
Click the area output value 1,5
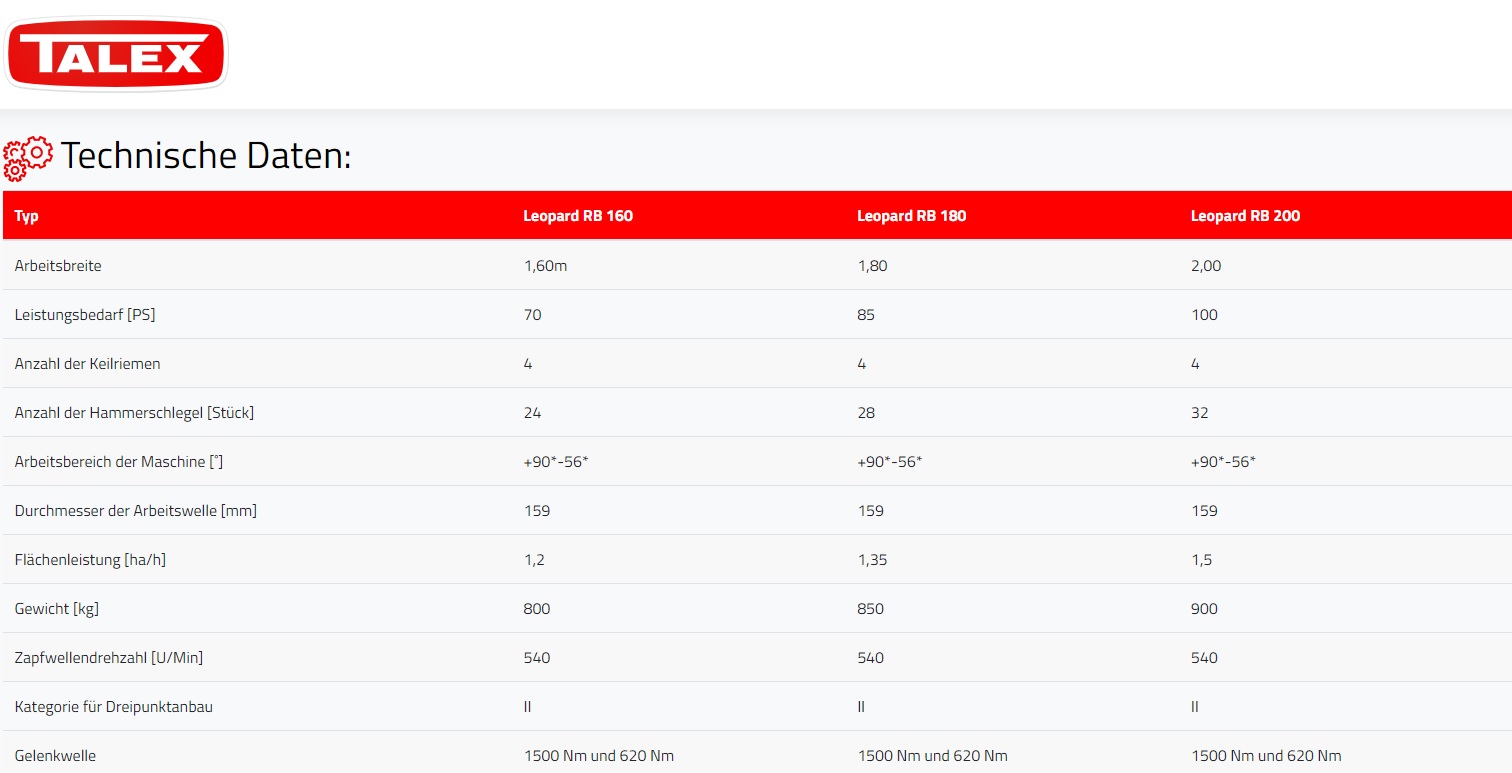[1202, 560]
